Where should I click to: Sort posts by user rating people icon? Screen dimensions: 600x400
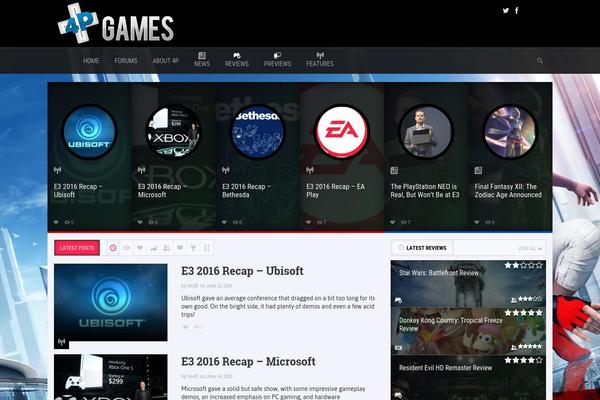click(166, 248)
